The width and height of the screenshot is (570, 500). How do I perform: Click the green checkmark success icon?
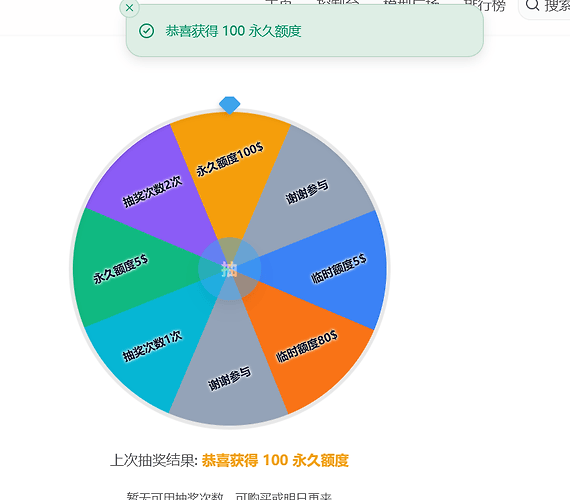[x=146, y=31]
